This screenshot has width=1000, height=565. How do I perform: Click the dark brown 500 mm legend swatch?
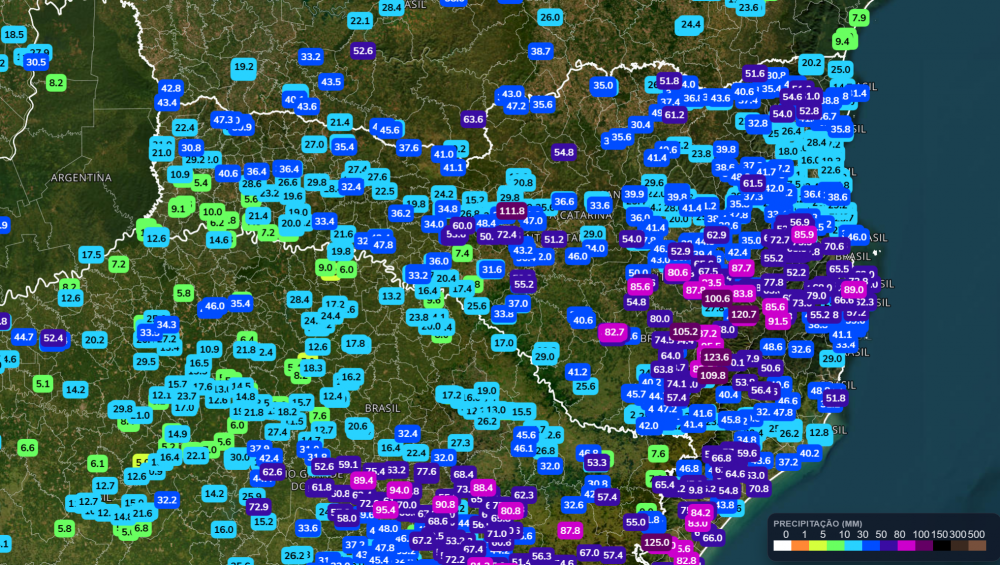click(x=959, y=545)
